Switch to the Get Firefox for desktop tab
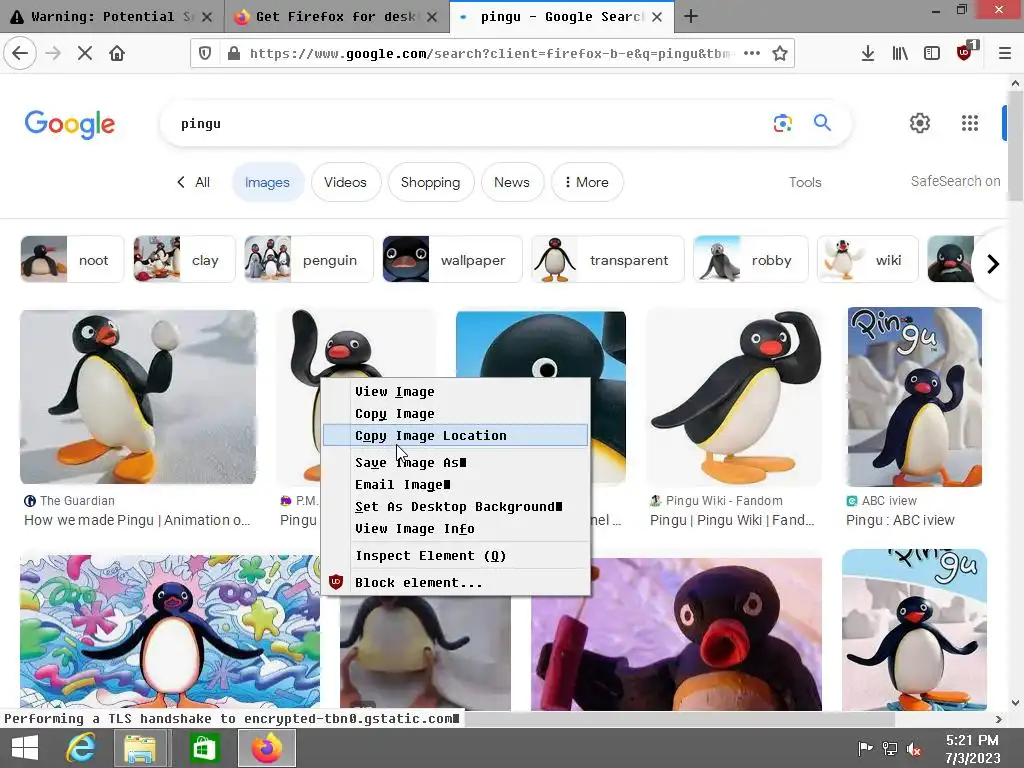This screenshot has height=768, width=1024. point(336,16)
